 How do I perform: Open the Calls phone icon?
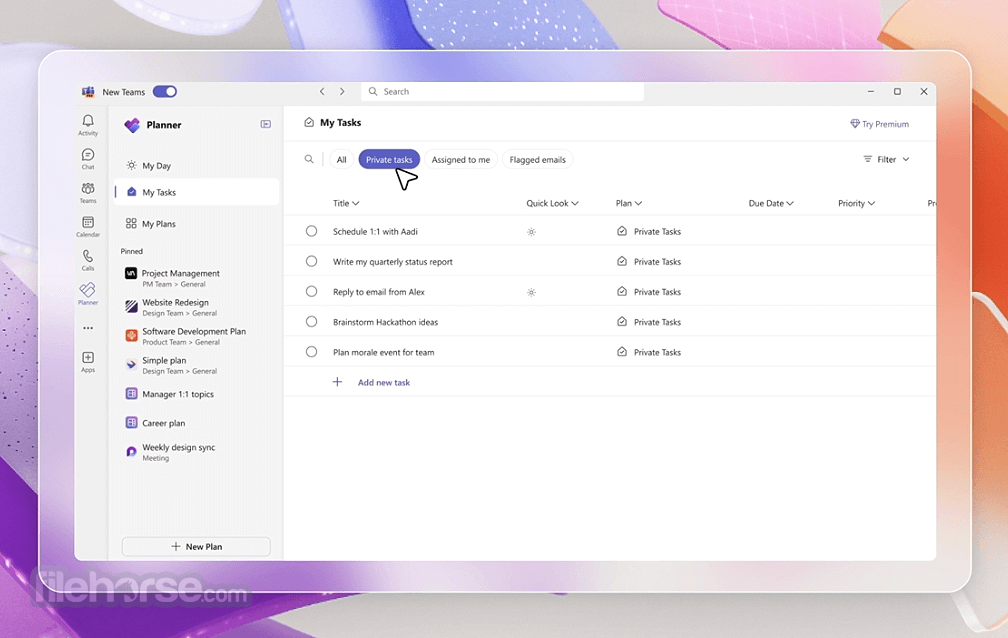tap(88, 256)
